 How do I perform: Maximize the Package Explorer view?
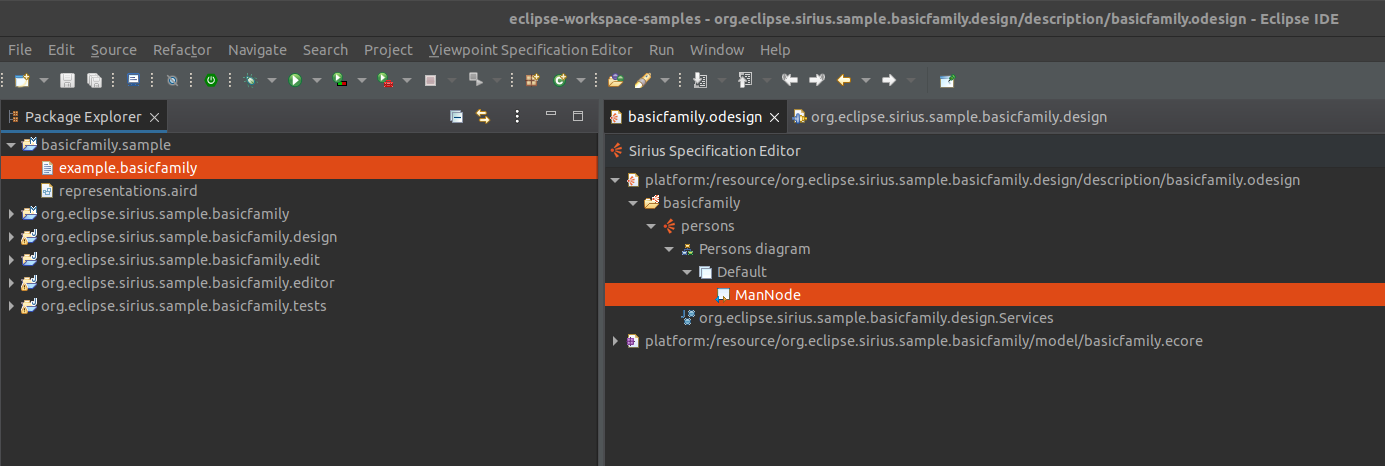(577, 116)
